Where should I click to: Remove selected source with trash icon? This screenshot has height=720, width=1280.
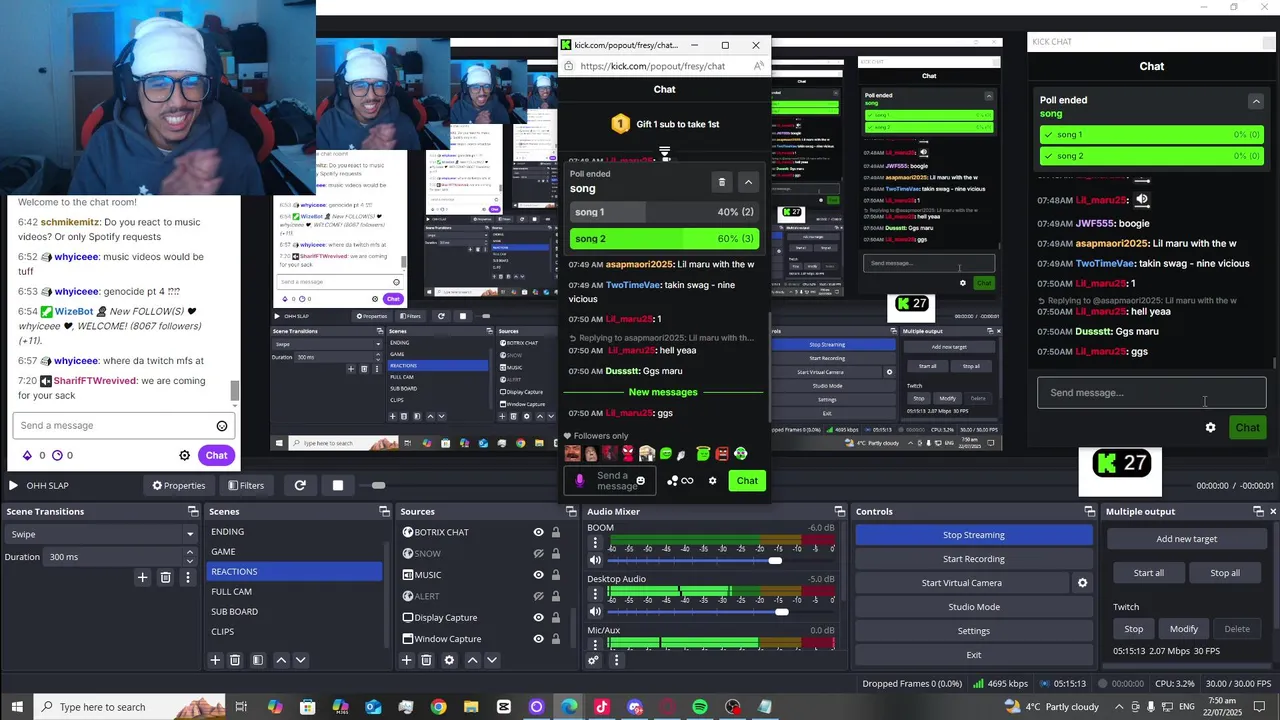[x=426, y=660]
